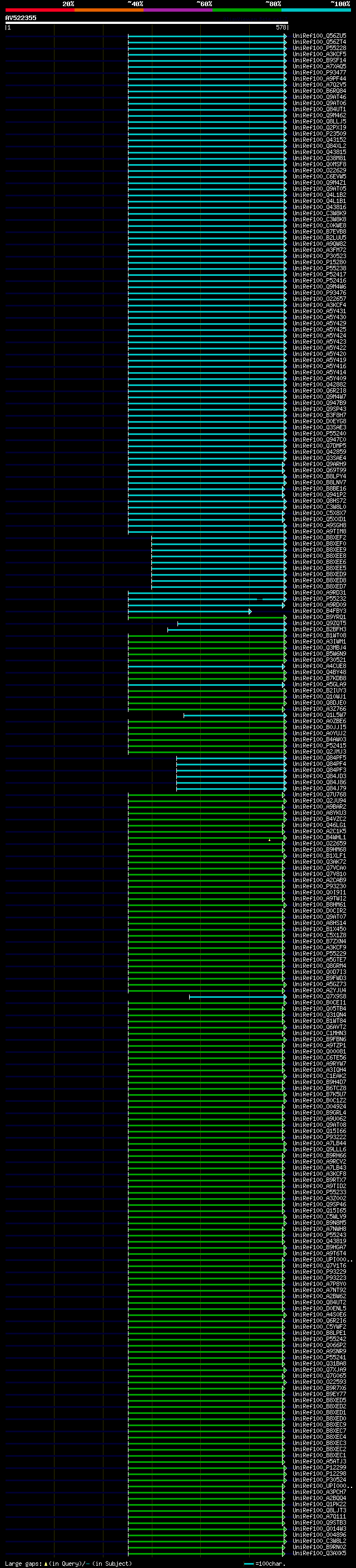Select the UniRef100_Q43816 label
This screenshot has width=356, height=1568.
coord(319,207)
